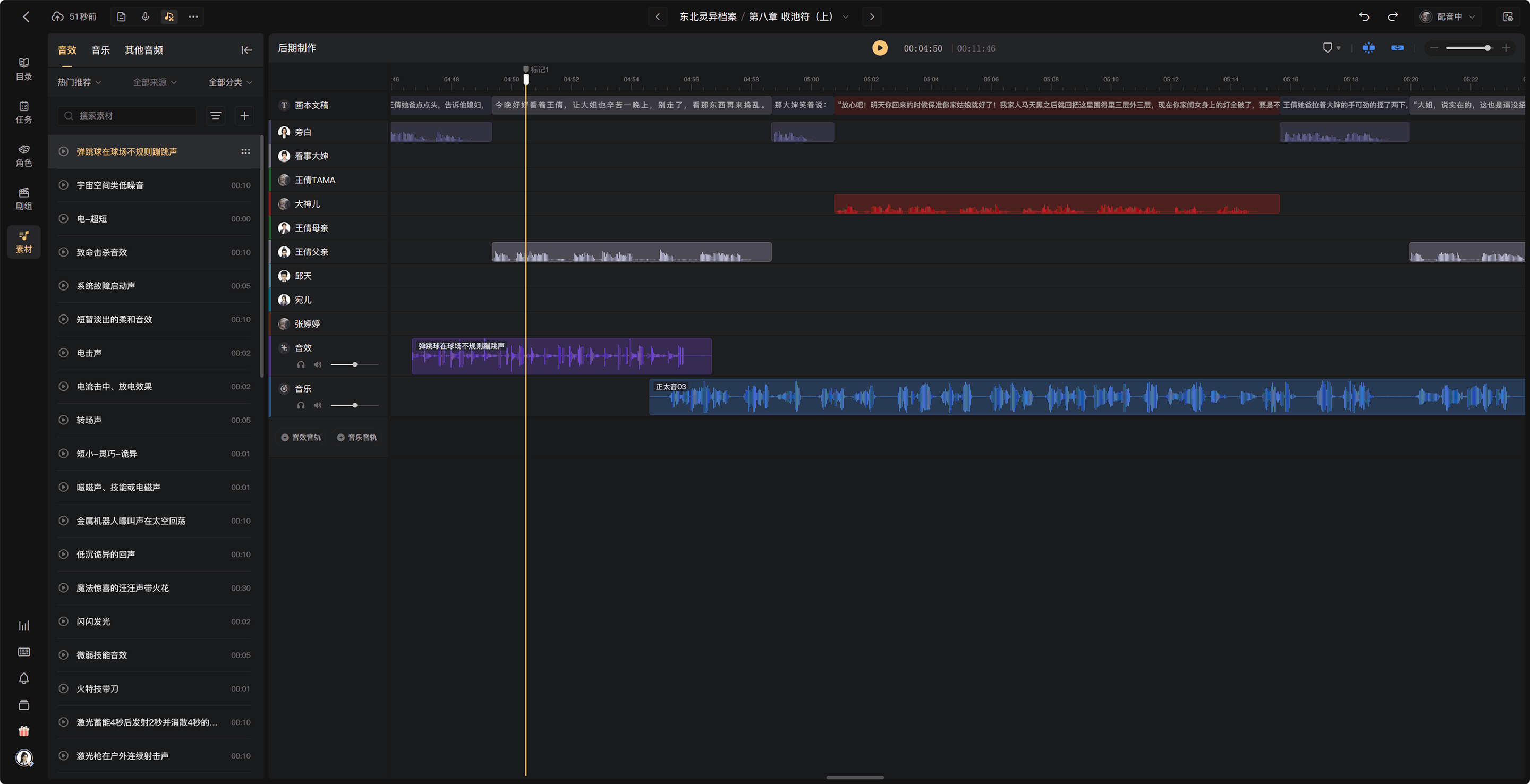Preview the 宇宙空间类低噪音 sound

[x=64, y=185]
